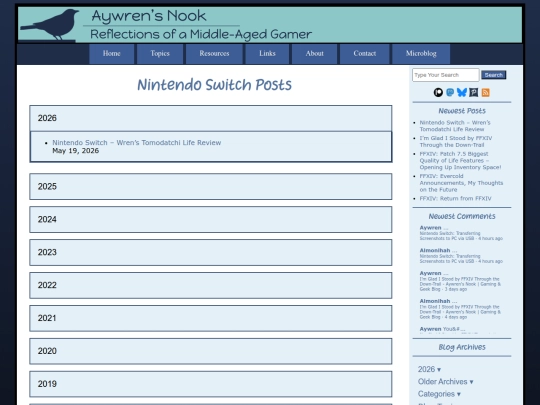The image size is (540, 405).
Task: Go to the Home menu item
Action: tap(112, 54)
